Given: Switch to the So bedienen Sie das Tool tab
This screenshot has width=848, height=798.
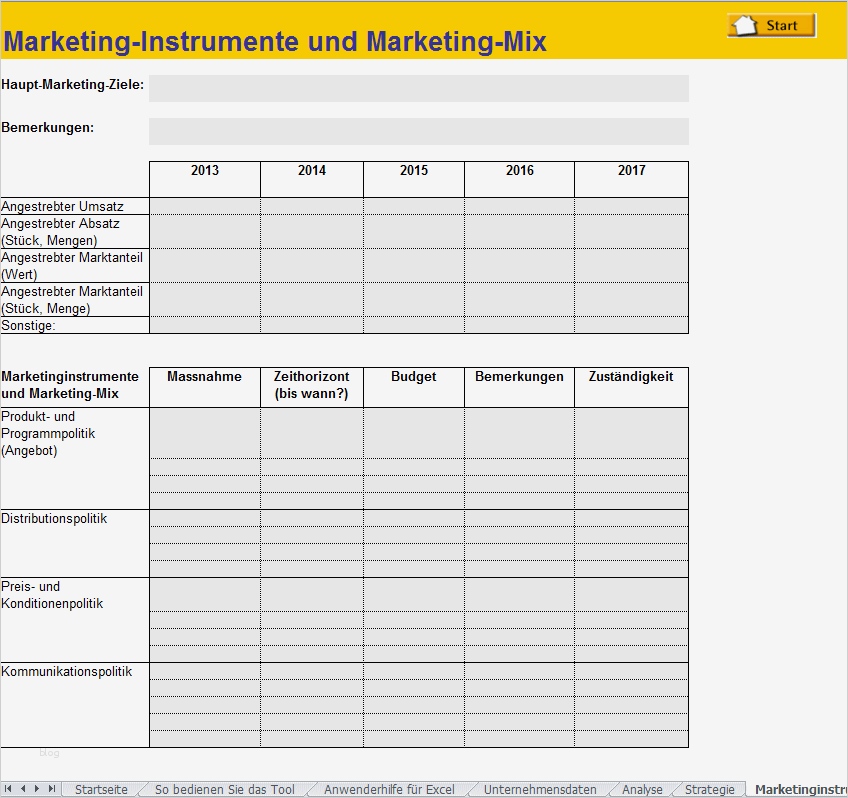Looking at the screenshot, I should click(x=225, y=789).
